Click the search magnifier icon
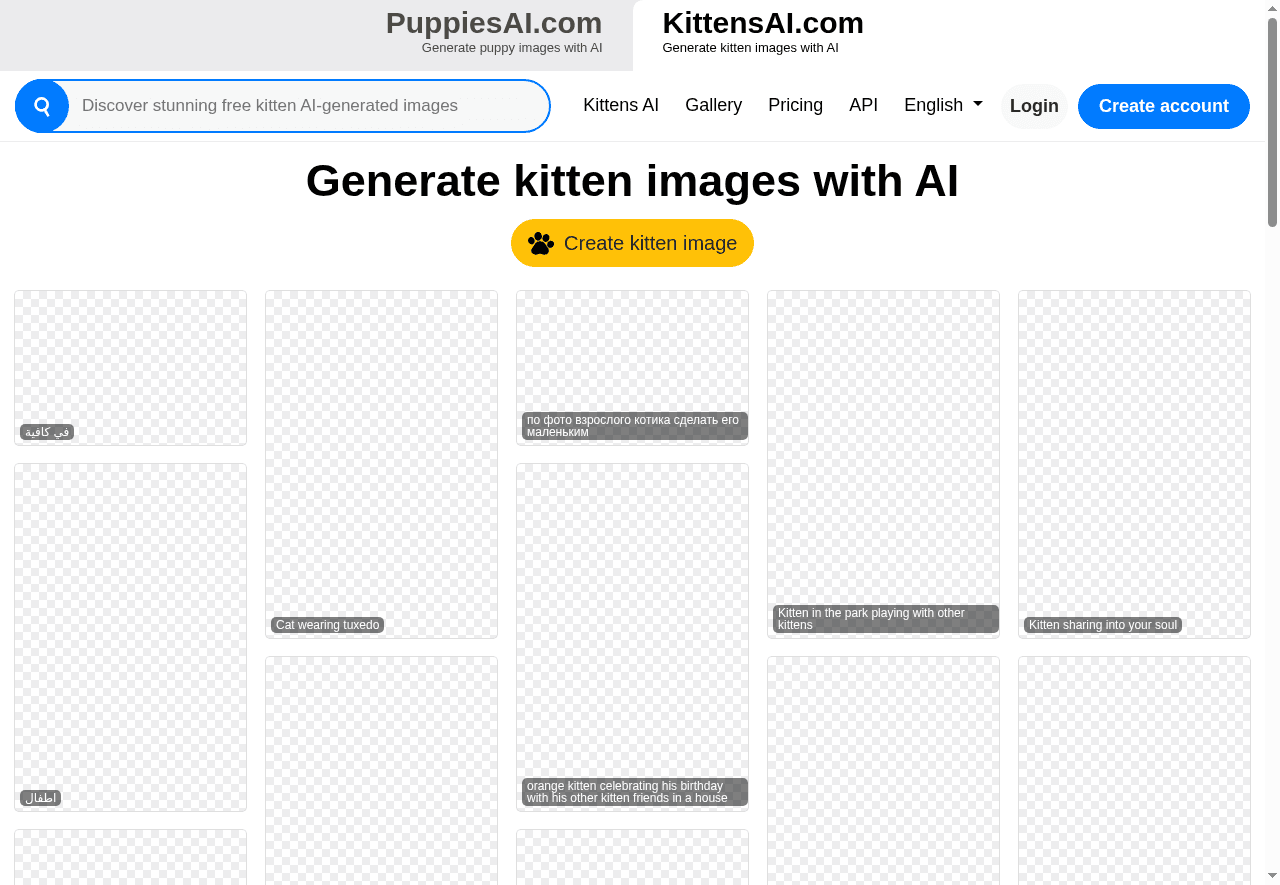 pyautogui.click(x=41, y=106)
